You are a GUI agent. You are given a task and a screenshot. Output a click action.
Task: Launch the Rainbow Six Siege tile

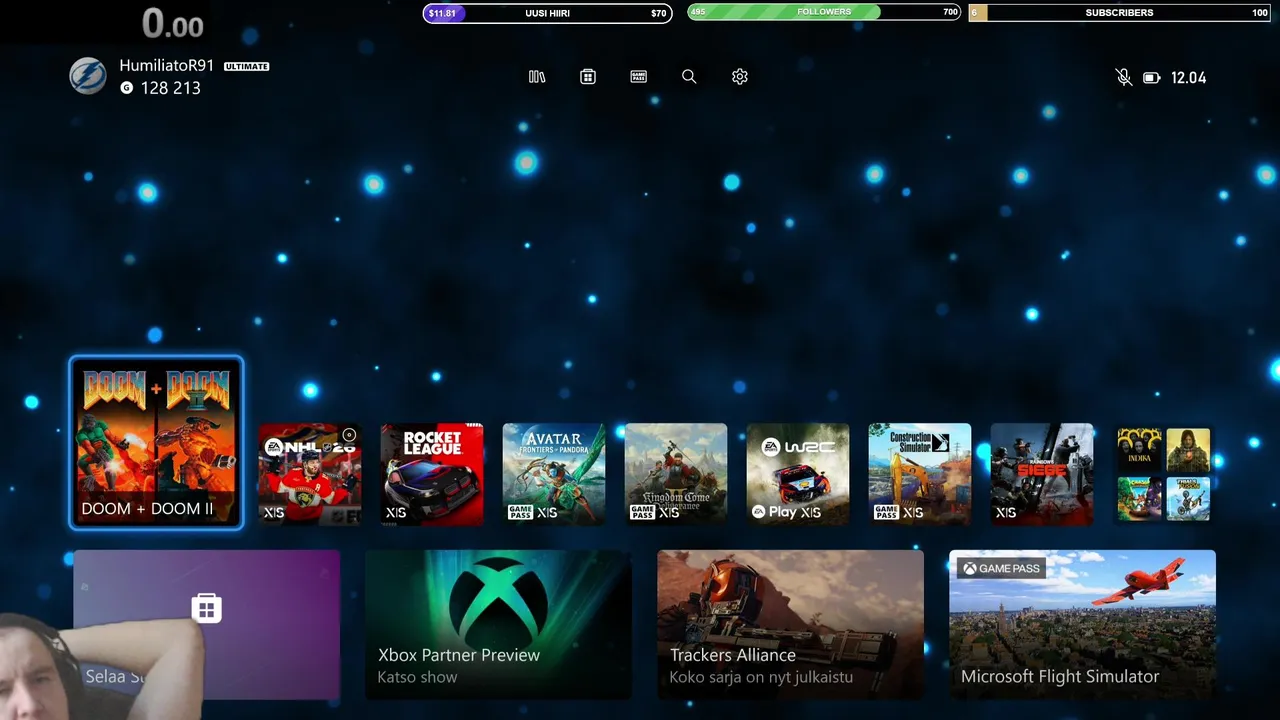1042,474
